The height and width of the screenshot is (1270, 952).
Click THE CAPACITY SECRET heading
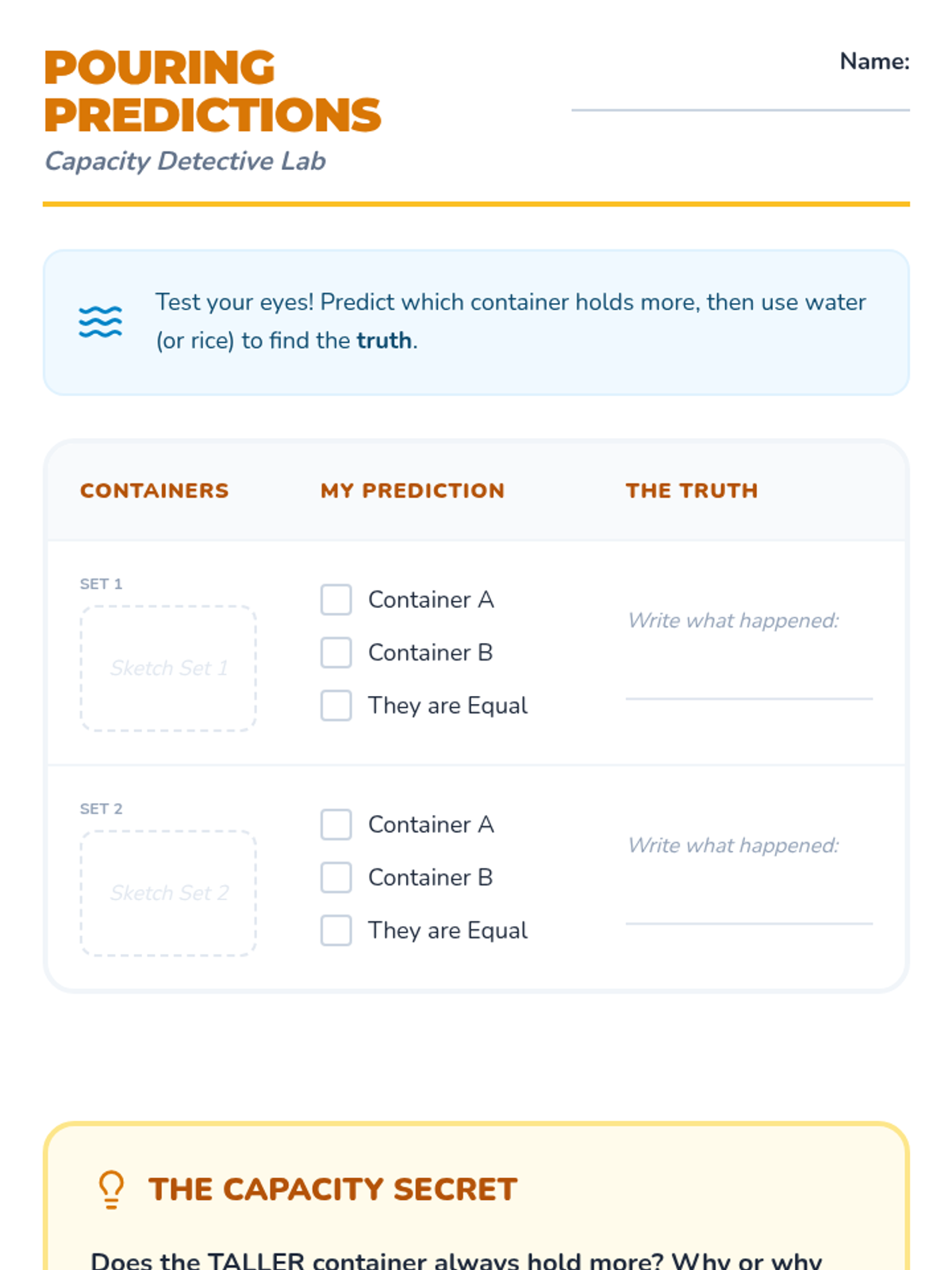click(332, 1189)
